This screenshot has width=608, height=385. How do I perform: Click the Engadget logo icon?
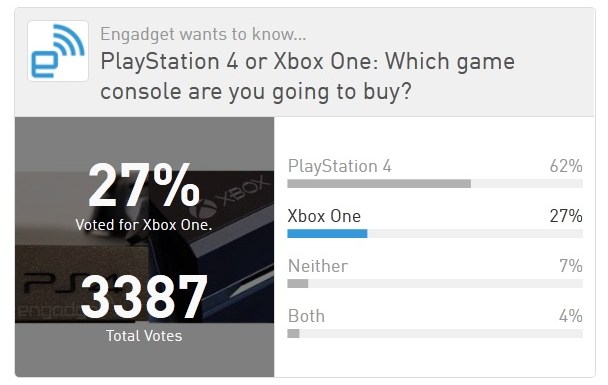tap(58, 51)
